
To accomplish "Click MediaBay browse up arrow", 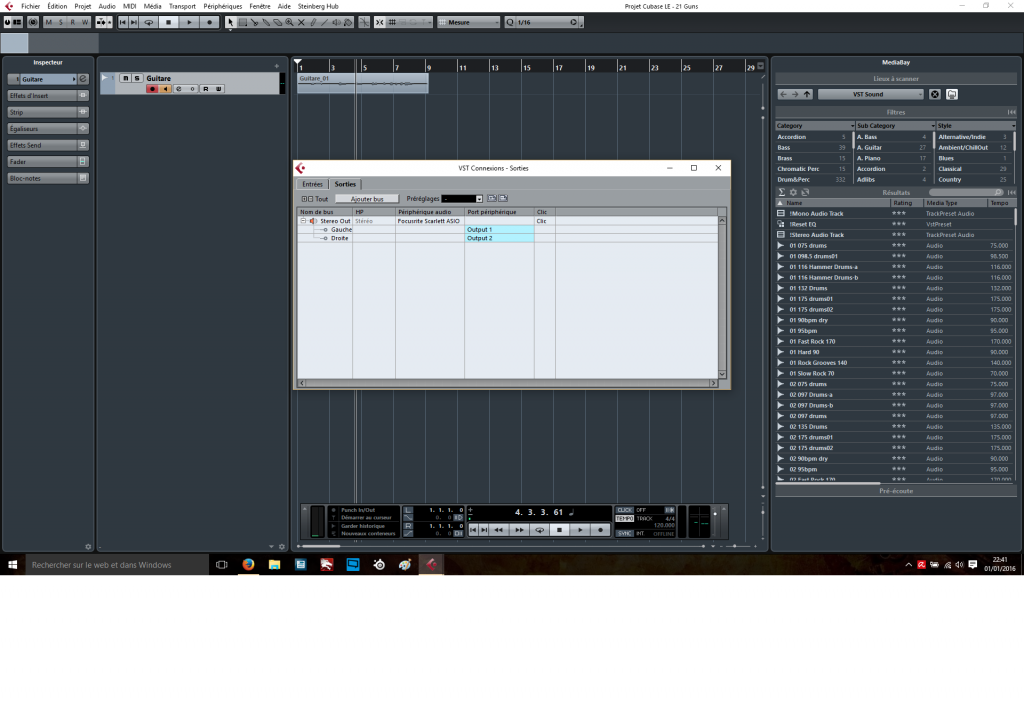I will (807, 94).
